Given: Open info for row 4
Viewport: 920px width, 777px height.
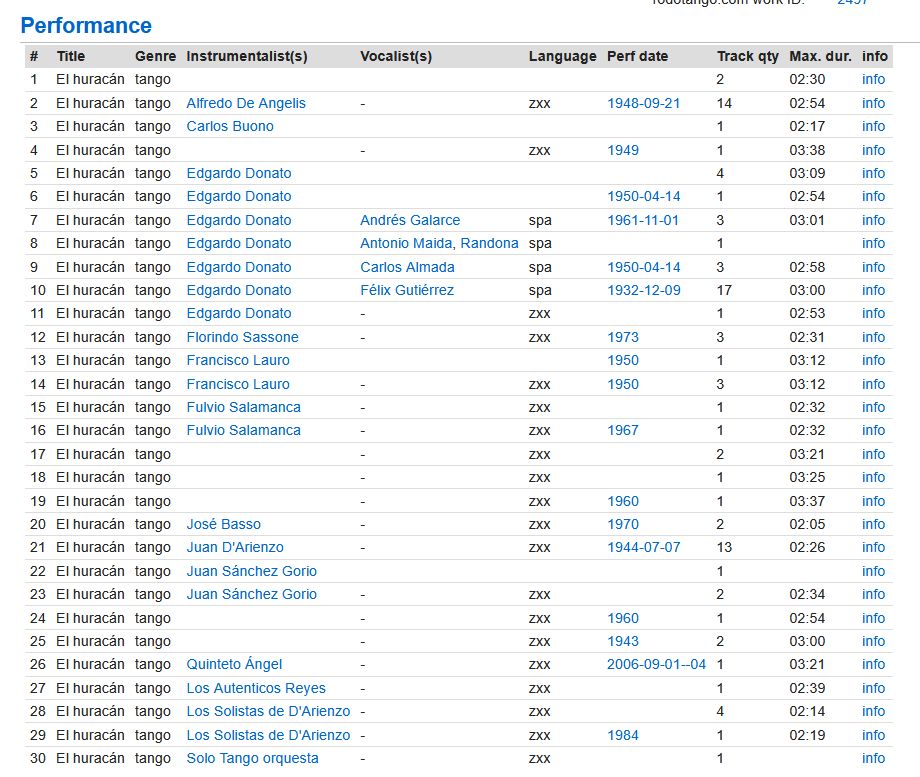Looking at the screenshot, I should click(873, 150).
